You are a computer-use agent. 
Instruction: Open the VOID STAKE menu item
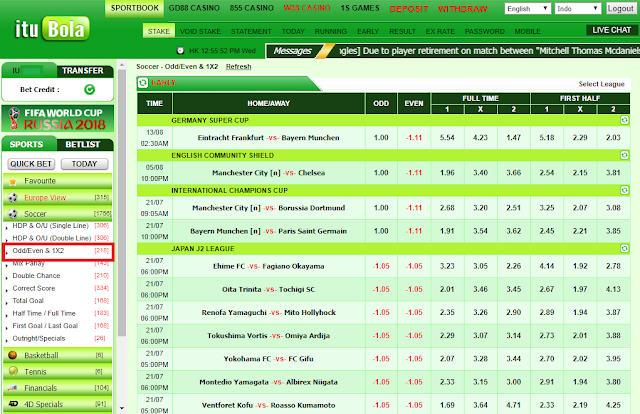[x=200, y=31]
